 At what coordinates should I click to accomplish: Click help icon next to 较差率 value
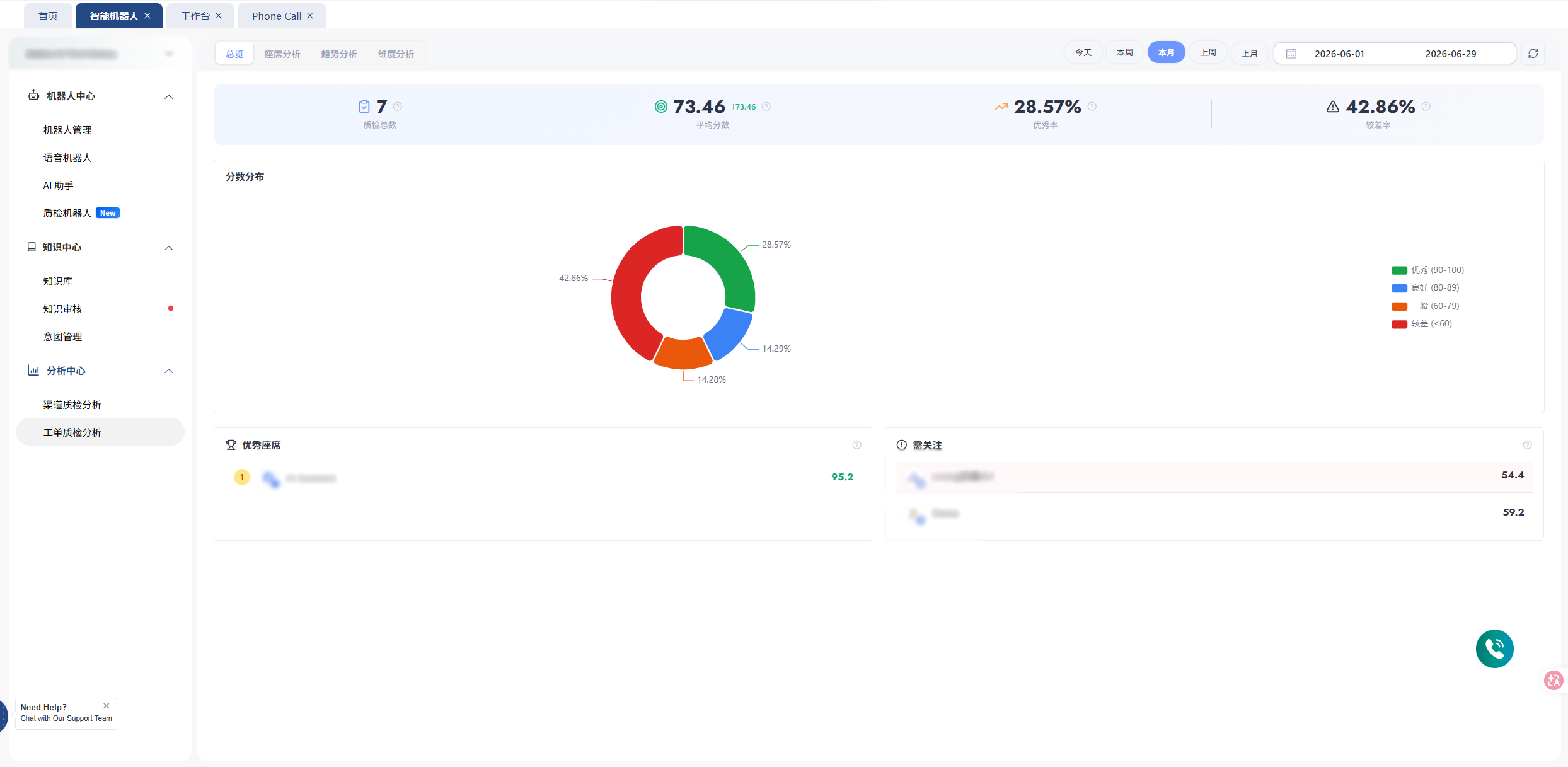[1426, 107]
